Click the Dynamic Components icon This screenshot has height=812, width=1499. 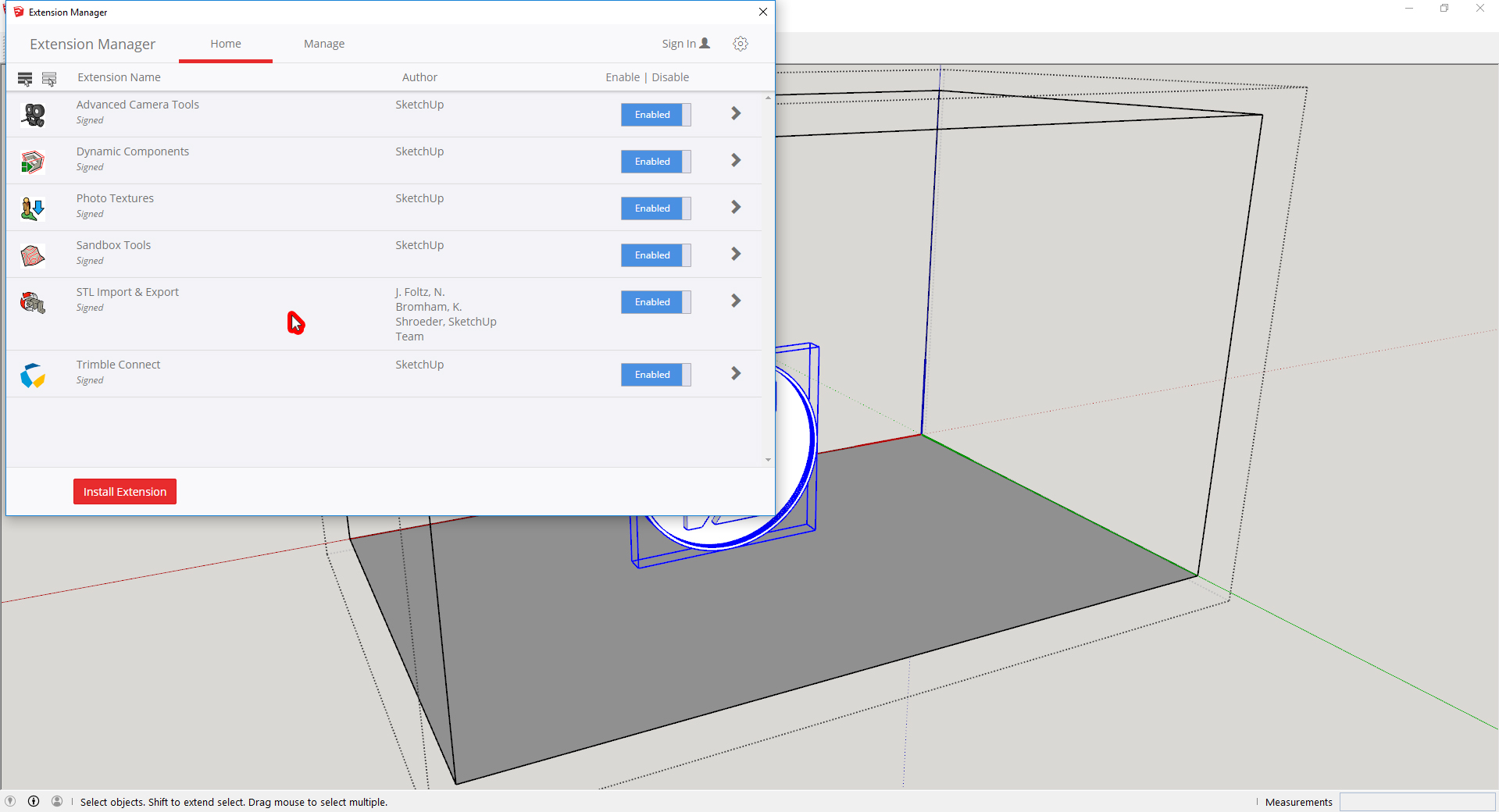33,162
